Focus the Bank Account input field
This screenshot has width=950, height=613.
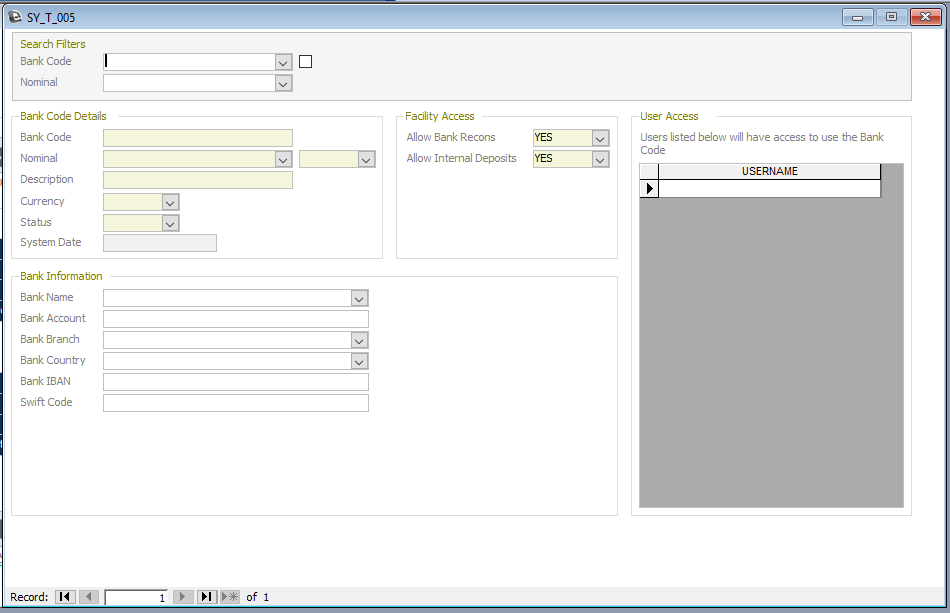(236, 319)
